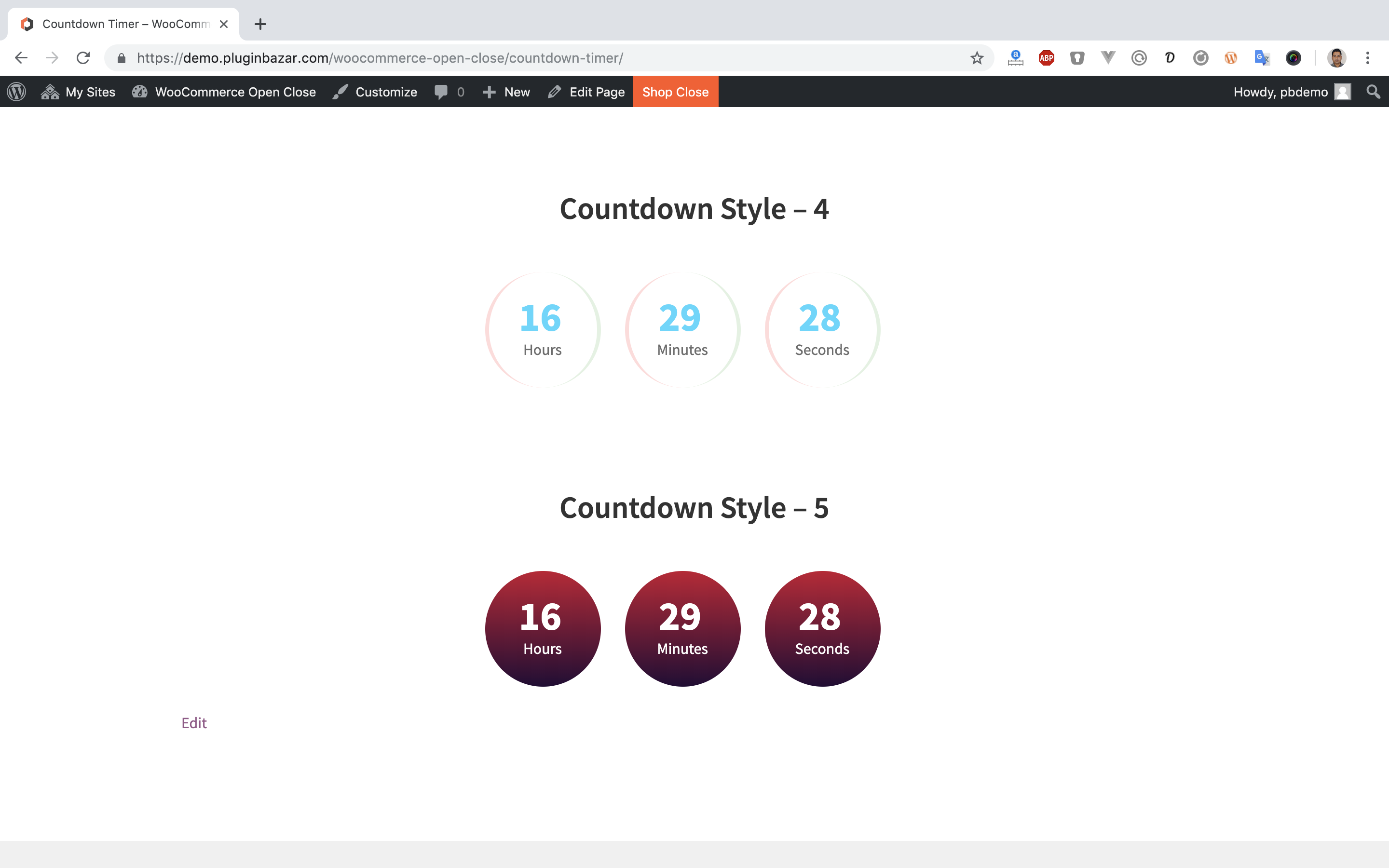Click the browser back arrow
Viewport: 1389px width, 868px height.
[x=21, y=58]
